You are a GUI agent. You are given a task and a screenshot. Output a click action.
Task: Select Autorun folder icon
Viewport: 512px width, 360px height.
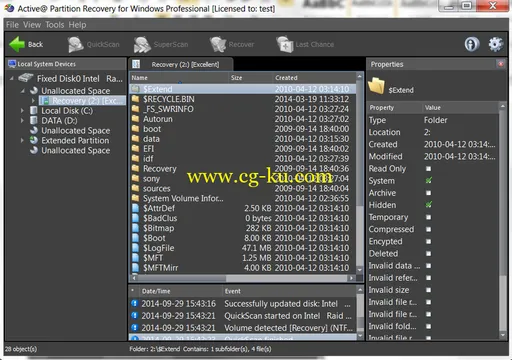[x=135, y=119]
